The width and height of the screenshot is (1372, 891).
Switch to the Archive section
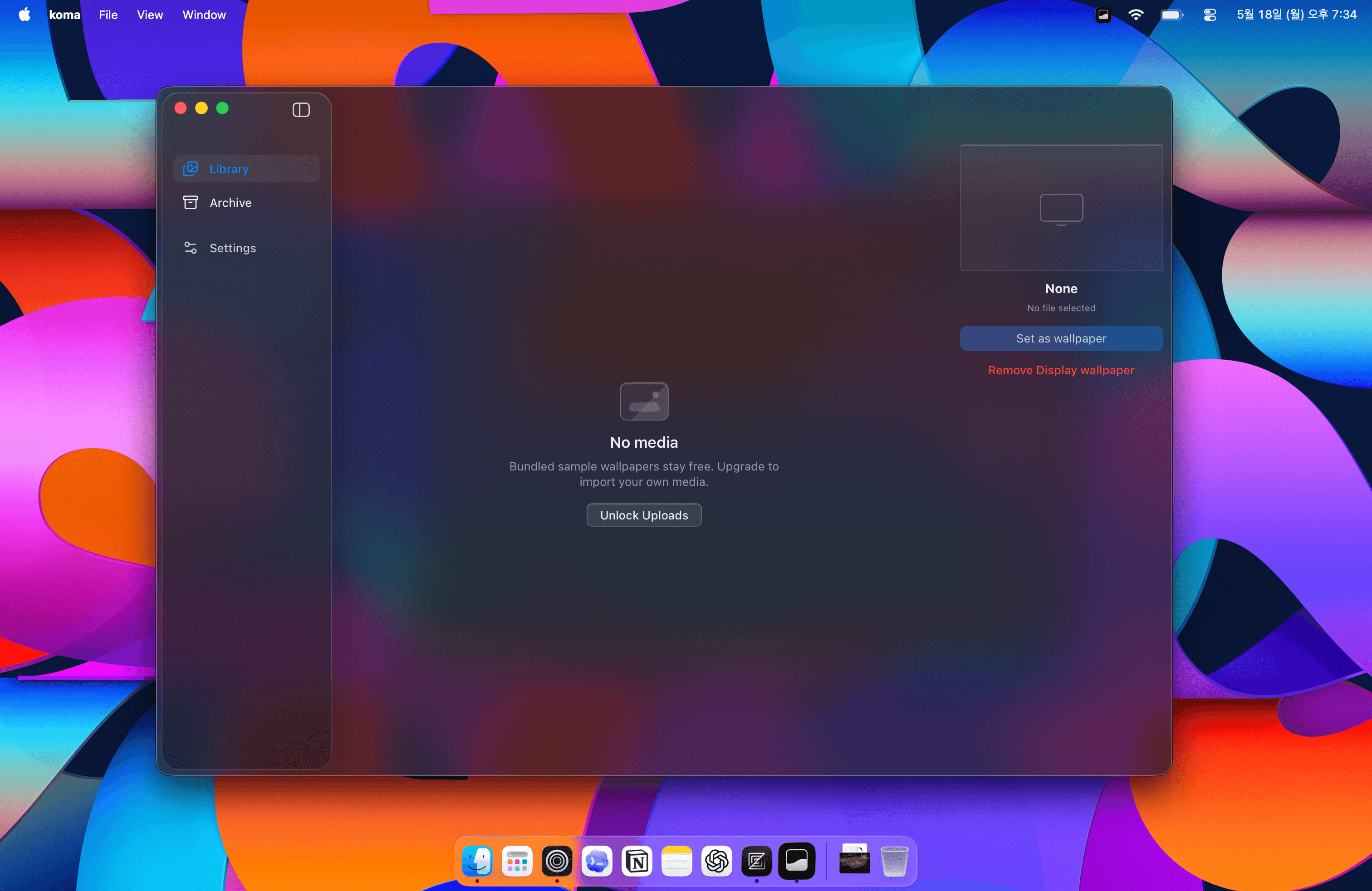pyautogui.click(x=247, y=202)
